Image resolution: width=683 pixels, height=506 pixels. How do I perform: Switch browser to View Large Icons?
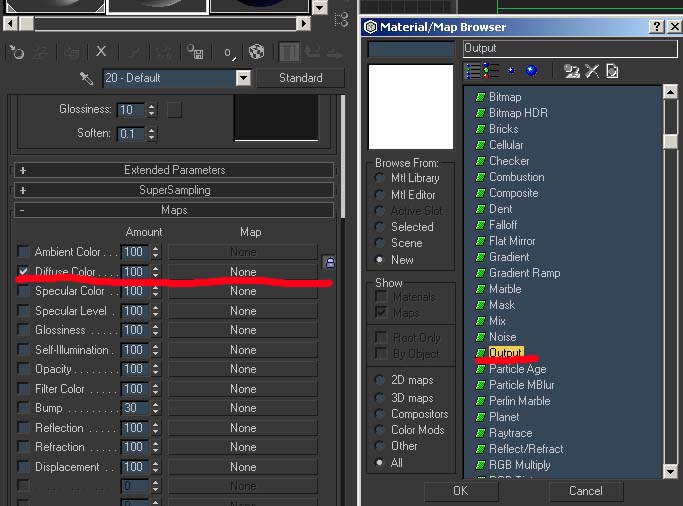[531, 71]
